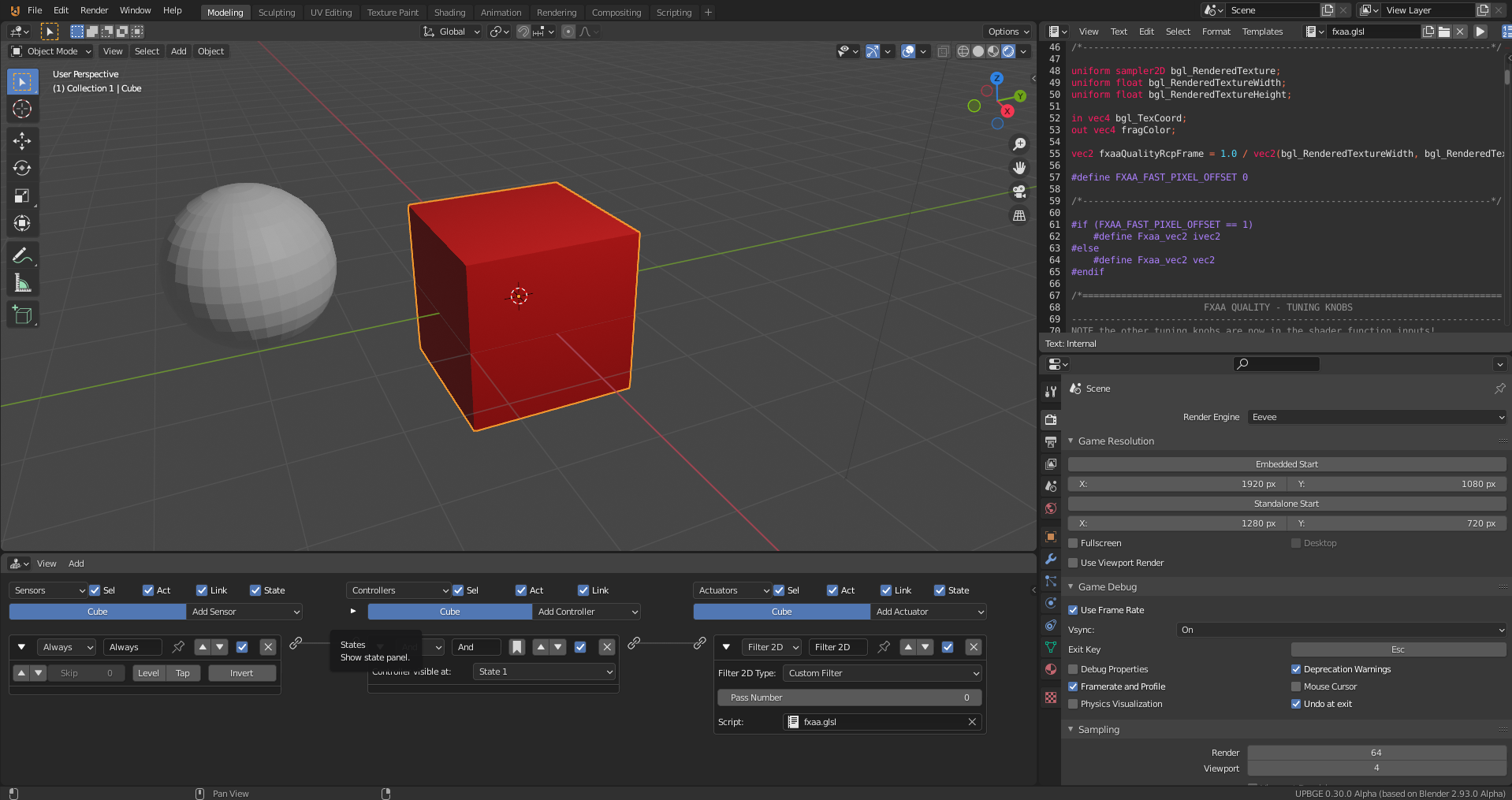
Task: Select the Rotate tool
Action: pos(22,169)
